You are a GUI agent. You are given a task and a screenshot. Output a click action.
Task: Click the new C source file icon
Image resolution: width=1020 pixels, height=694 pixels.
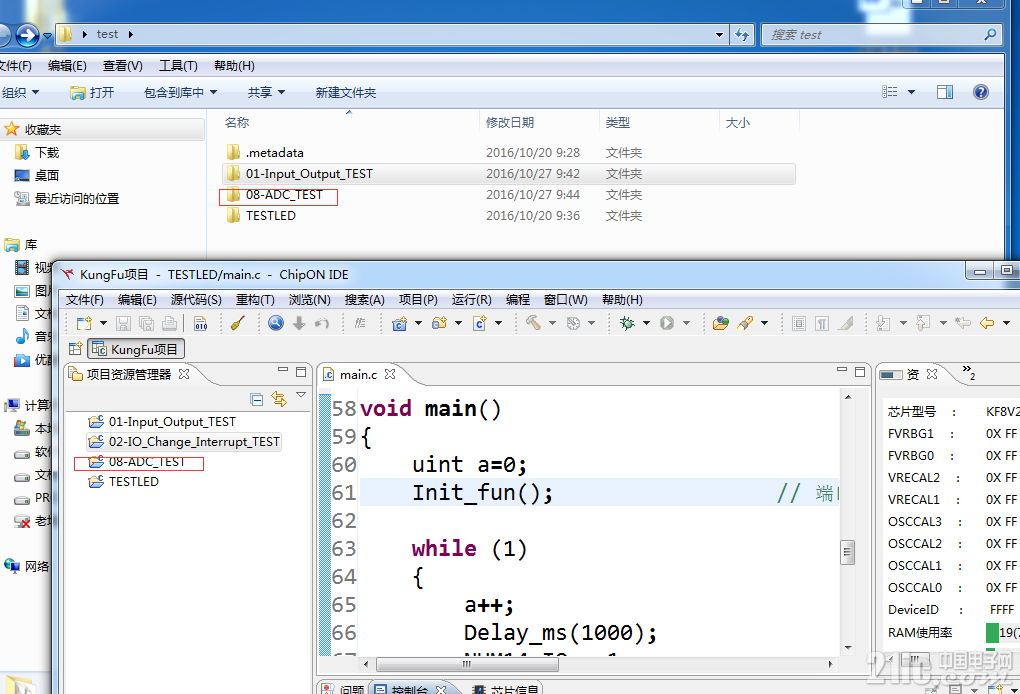point(479,323)
